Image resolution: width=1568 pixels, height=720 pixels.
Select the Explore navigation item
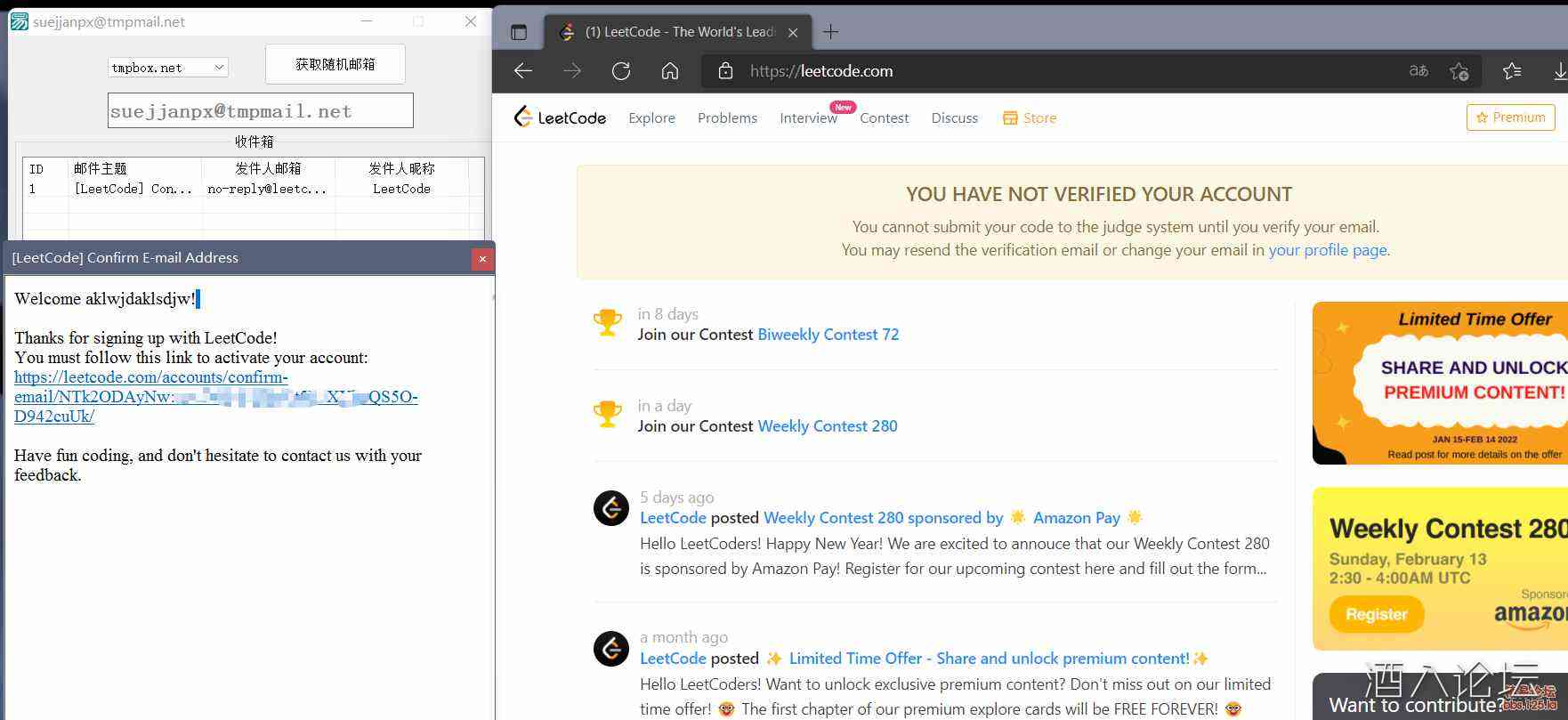tap(651, 117)
